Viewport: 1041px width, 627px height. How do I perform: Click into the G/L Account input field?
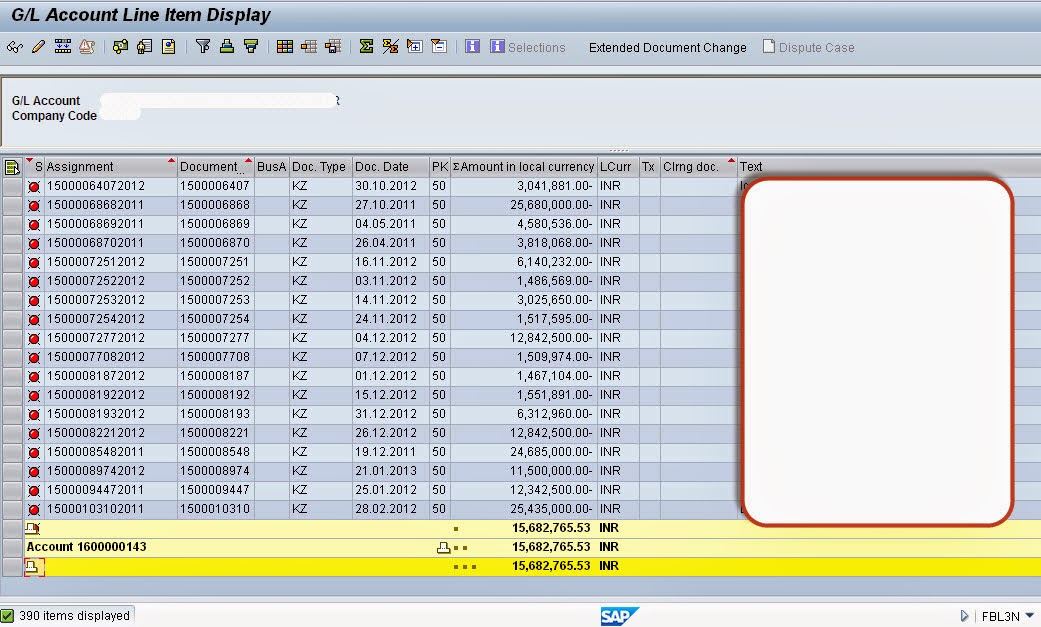coord(220,100)
